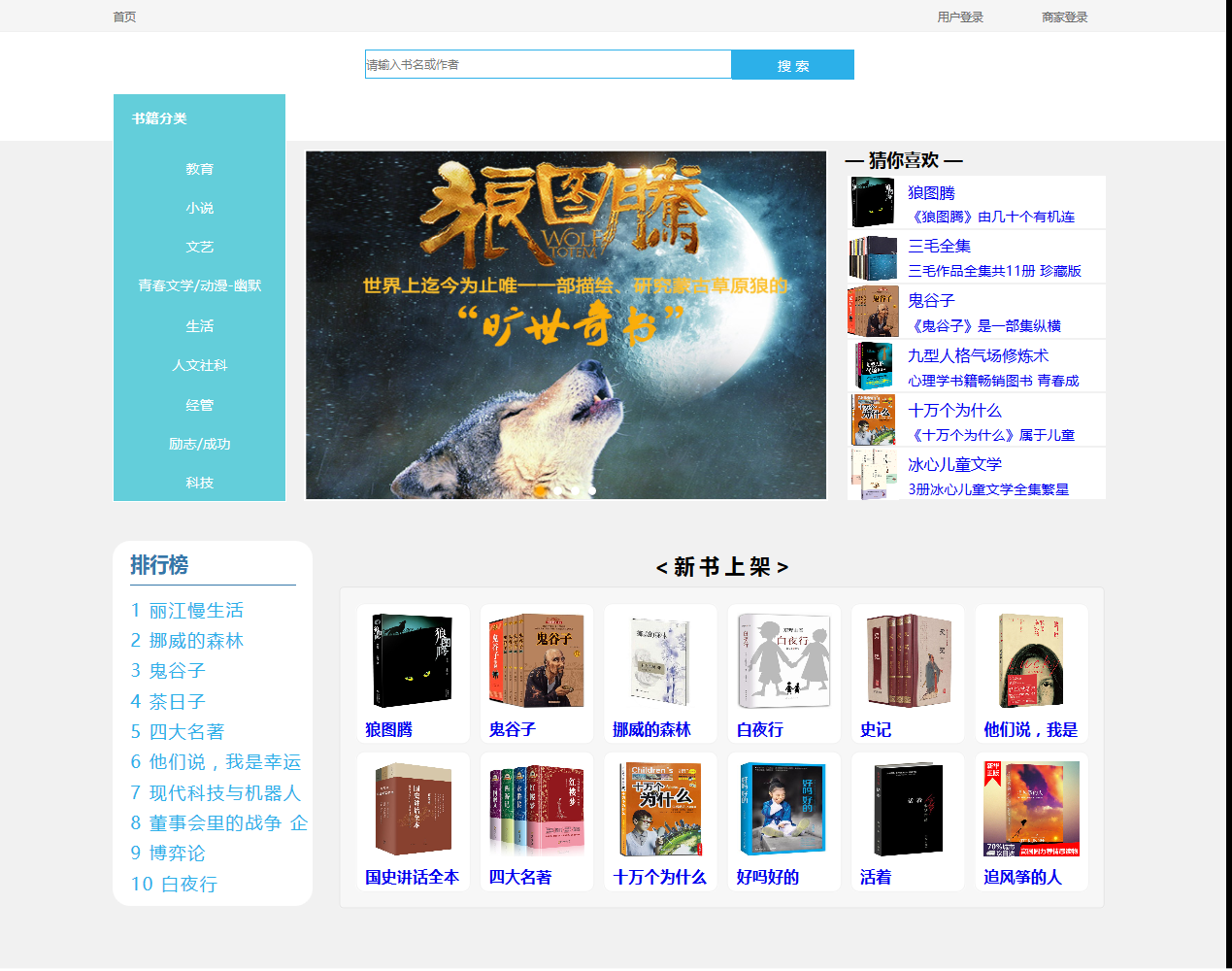Open ranking item 3 鬼谷子
Viewport: 1232px width, 971px height.
point(168,670)
